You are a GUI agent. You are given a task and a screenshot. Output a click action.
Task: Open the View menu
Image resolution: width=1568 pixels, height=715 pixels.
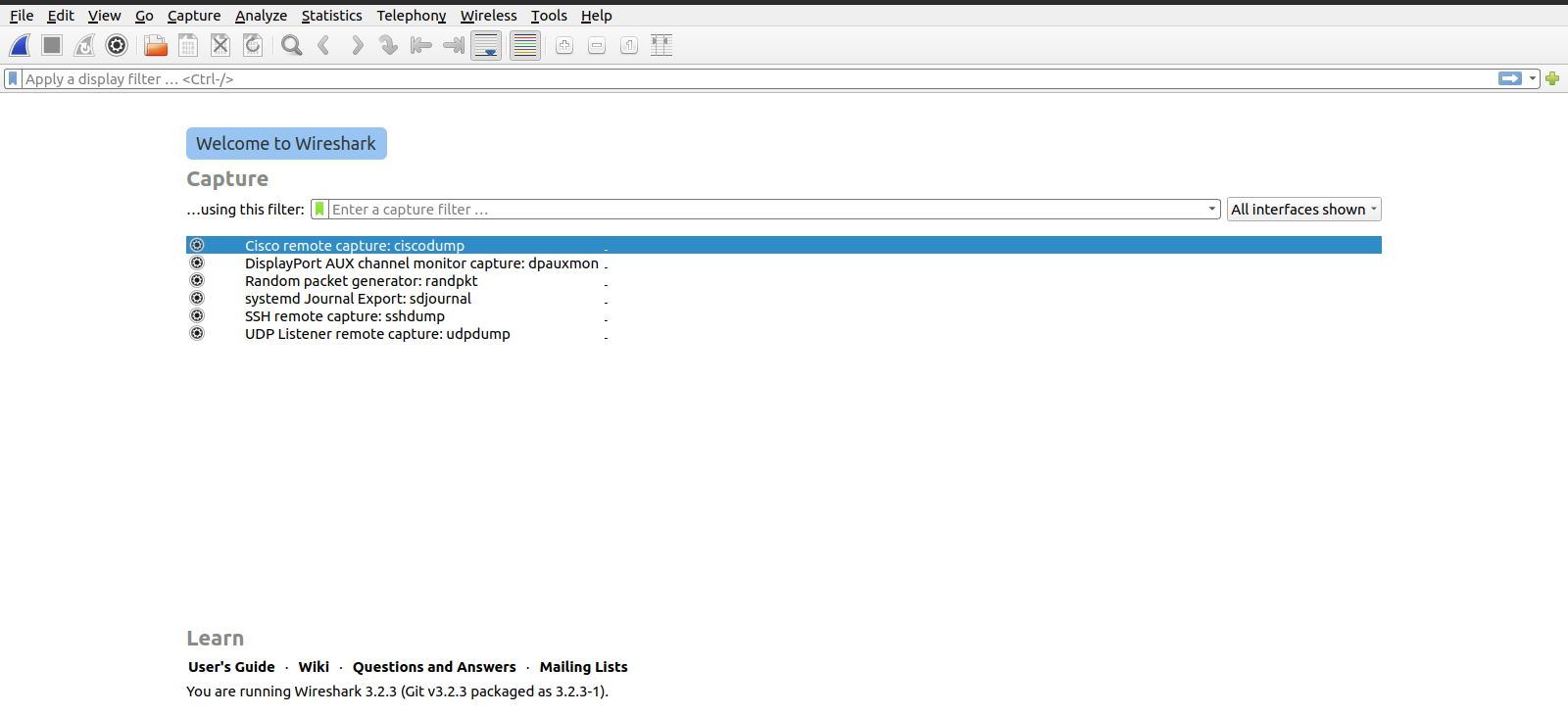(x=104, y=16)
